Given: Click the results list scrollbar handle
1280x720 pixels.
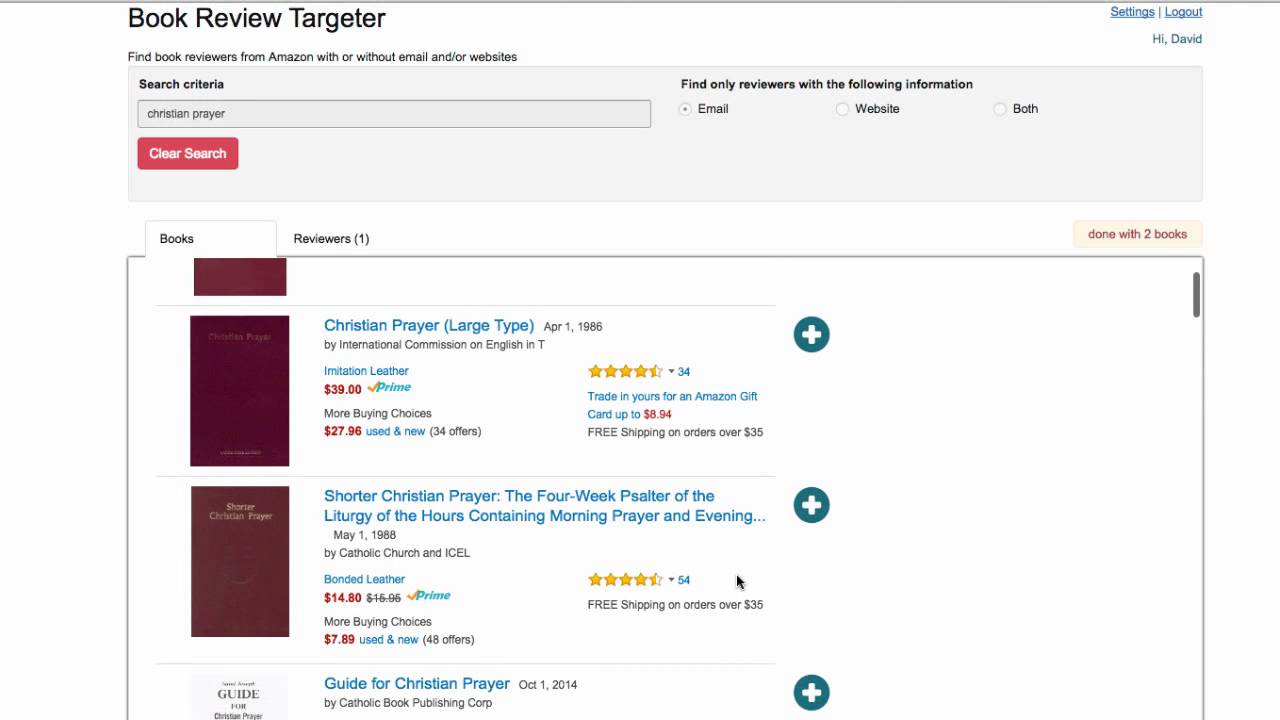Looking at the screenshot, I should (x=1196, y=295).
